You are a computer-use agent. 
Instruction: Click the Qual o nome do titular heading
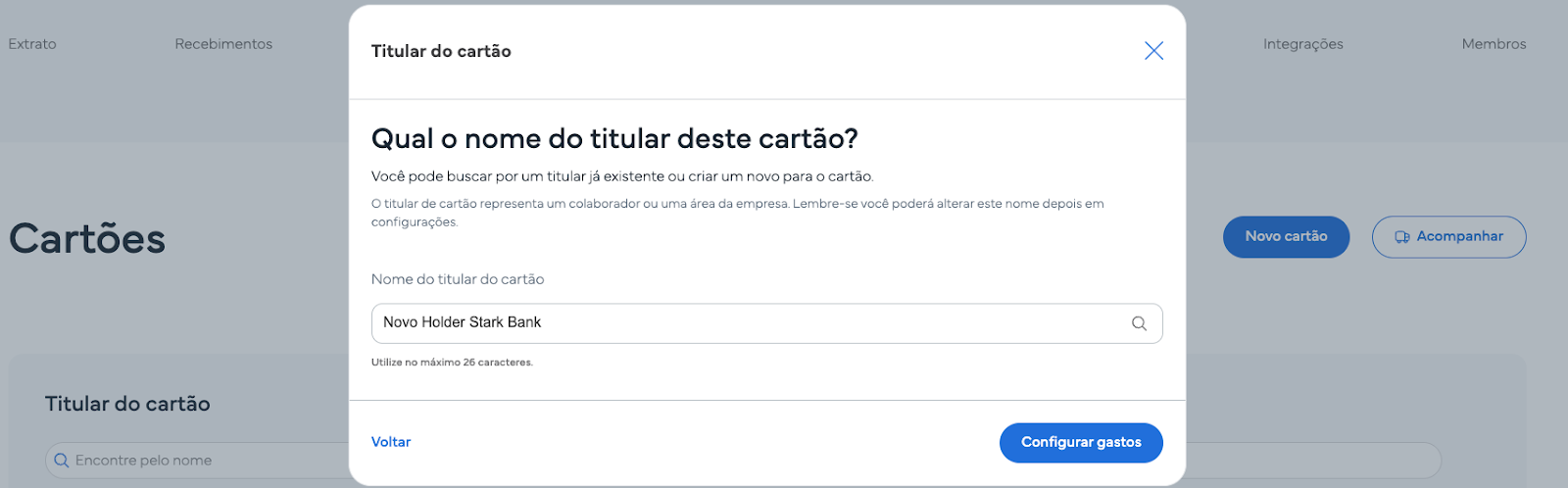614,139
